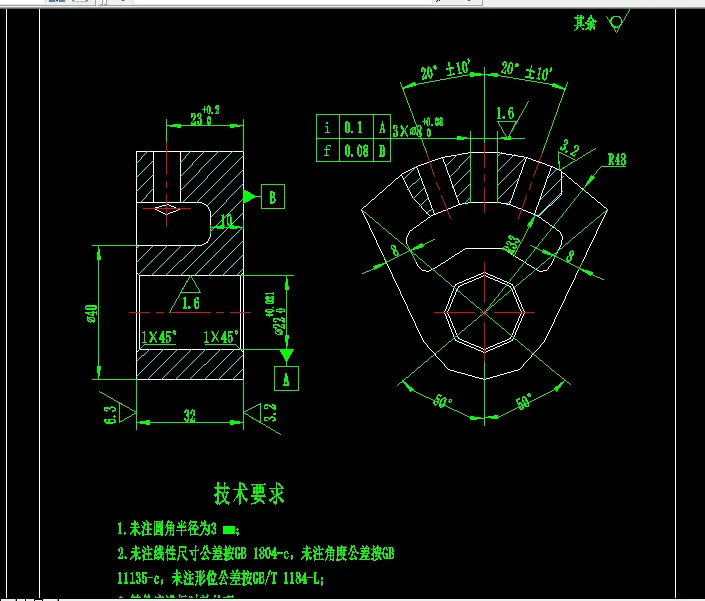The width and height of the screenshot is (705, 601).
Task: Select the ø22 +0.021 bore dimension
Action: (275, 313)
